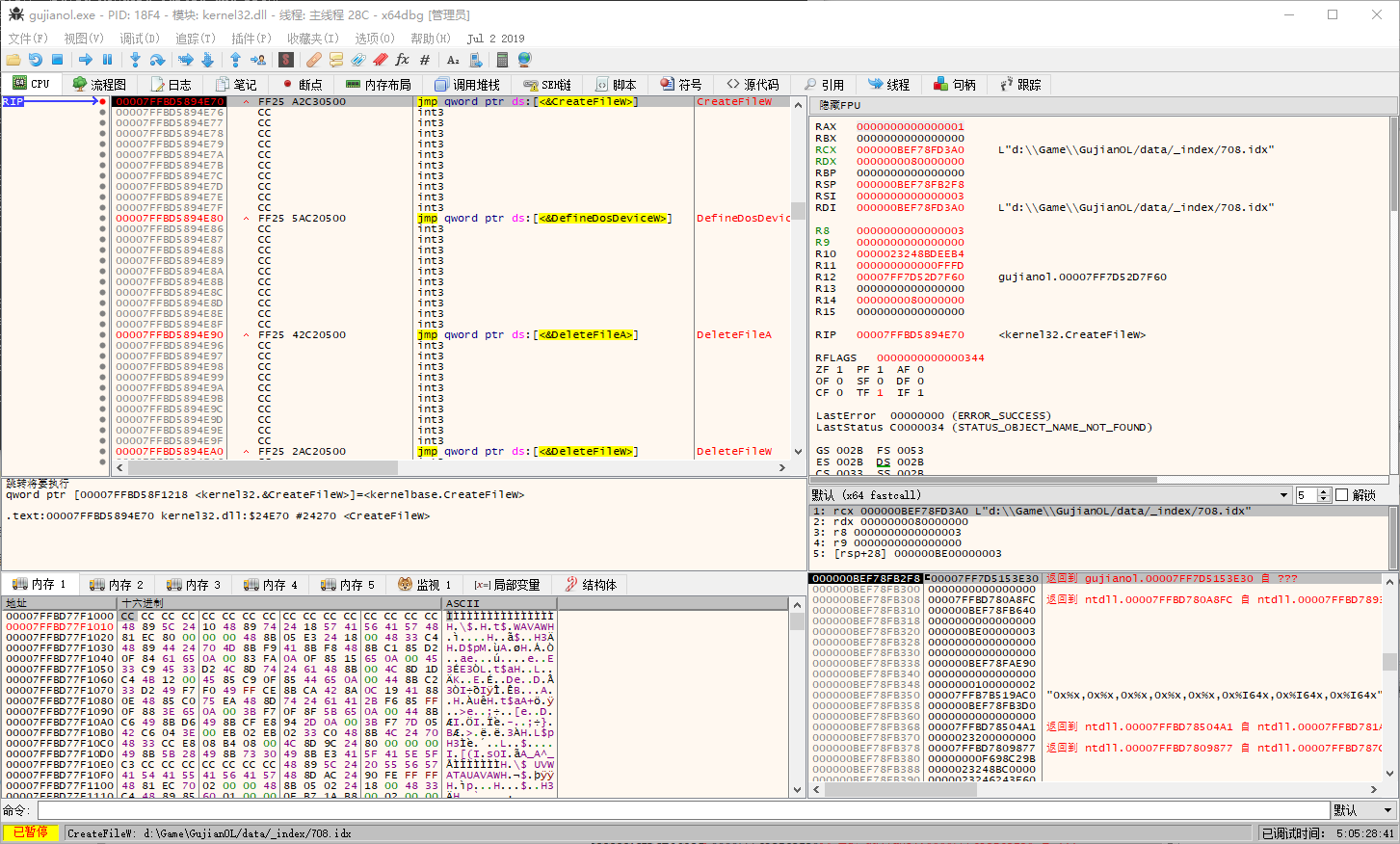
Task: Open the 结构体 tab
Action: [x=590, y=585]
